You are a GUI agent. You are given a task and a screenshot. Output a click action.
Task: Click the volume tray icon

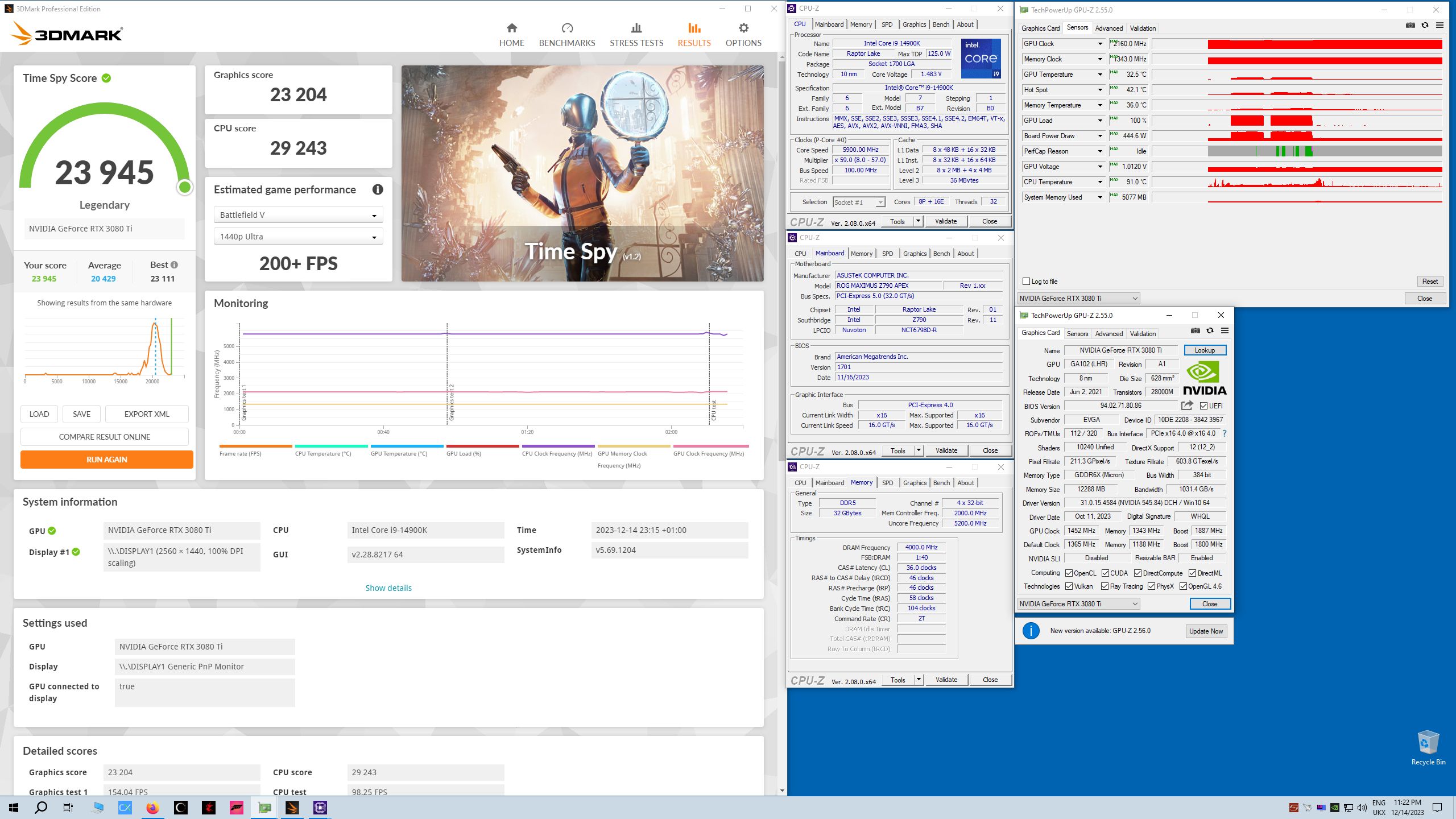pos(1362,808)
